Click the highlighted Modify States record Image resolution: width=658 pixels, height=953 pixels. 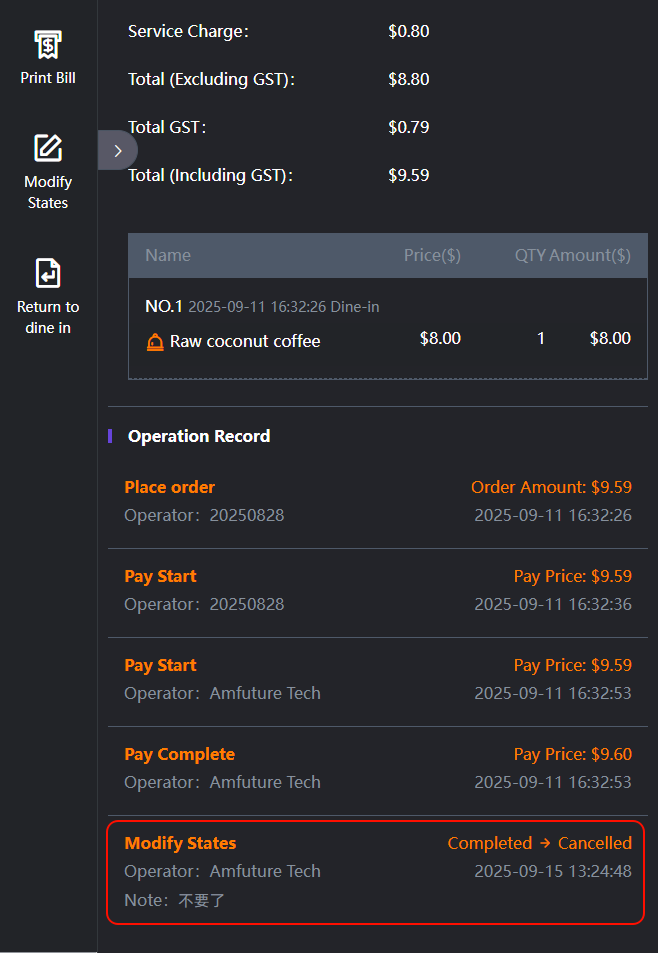(376, 871)
